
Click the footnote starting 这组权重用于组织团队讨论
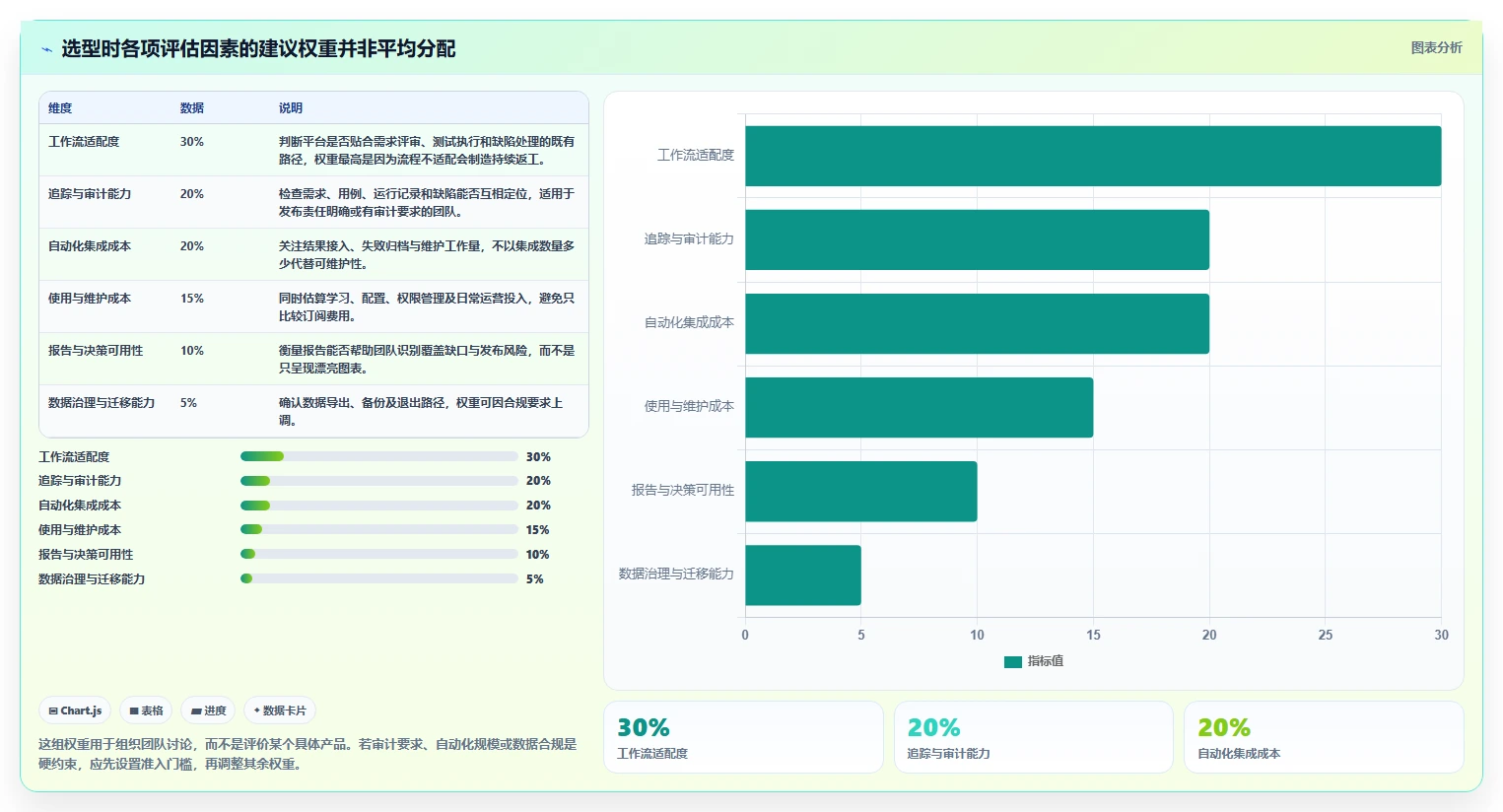point(307,754)
